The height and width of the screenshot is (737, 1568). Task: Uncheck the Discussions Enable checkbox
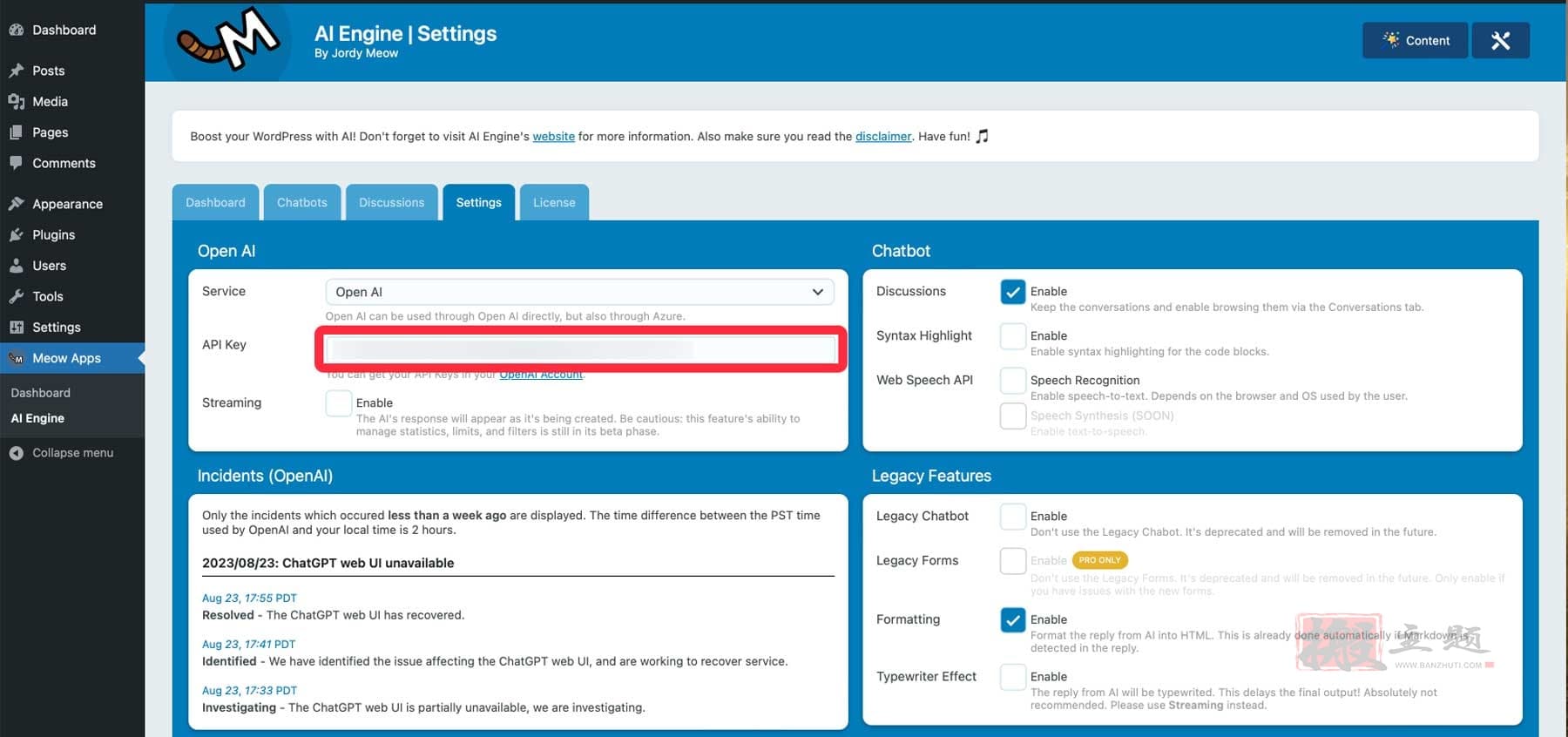pos(1013,292)
